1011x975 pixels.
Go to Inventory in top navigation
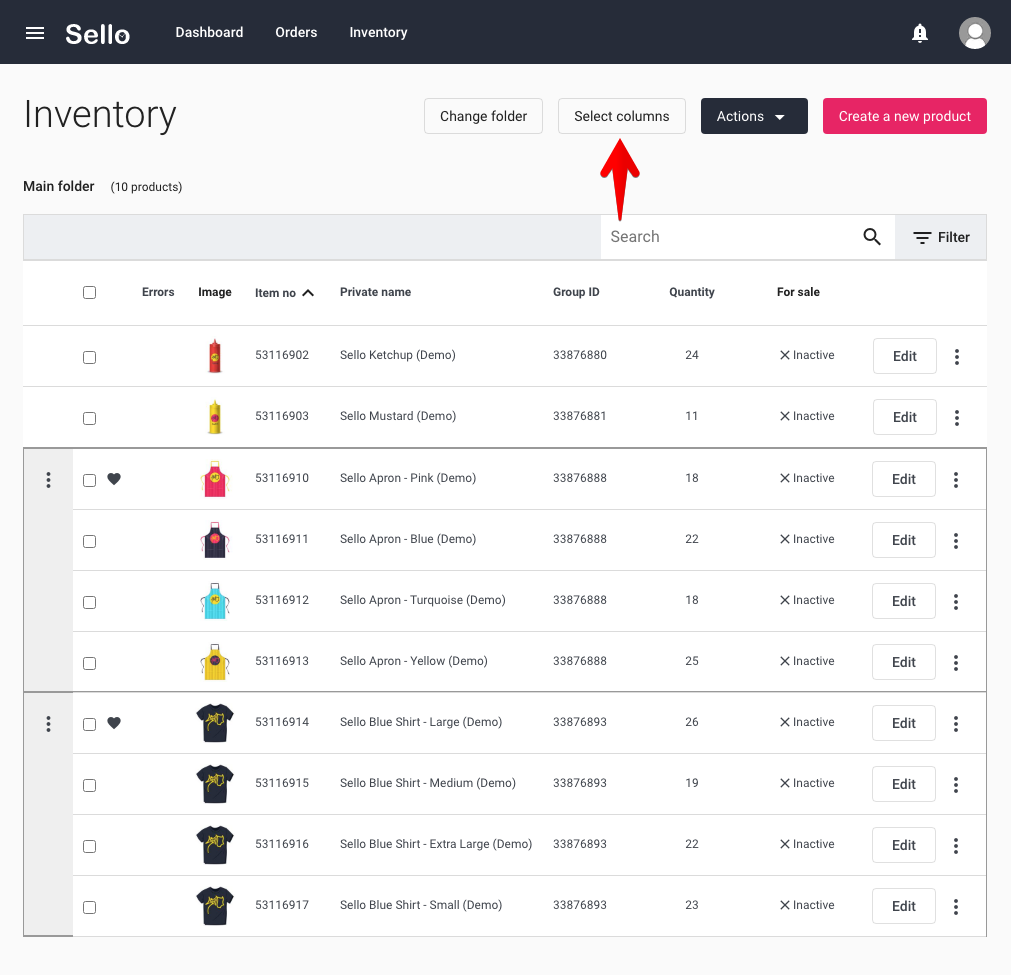378,32
